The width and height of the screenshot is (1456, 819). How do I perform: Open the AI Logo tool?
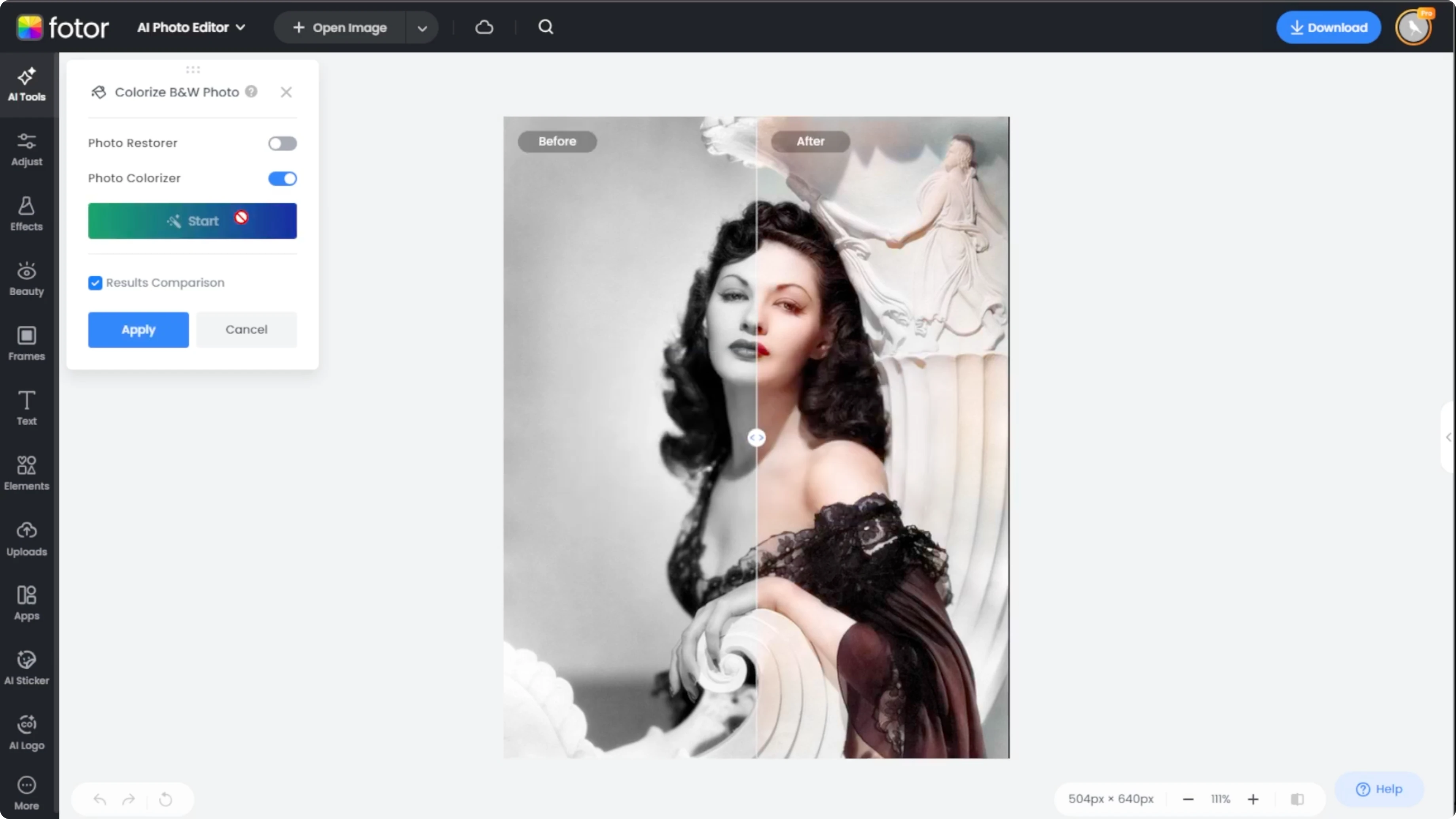[x=27, y=733]
